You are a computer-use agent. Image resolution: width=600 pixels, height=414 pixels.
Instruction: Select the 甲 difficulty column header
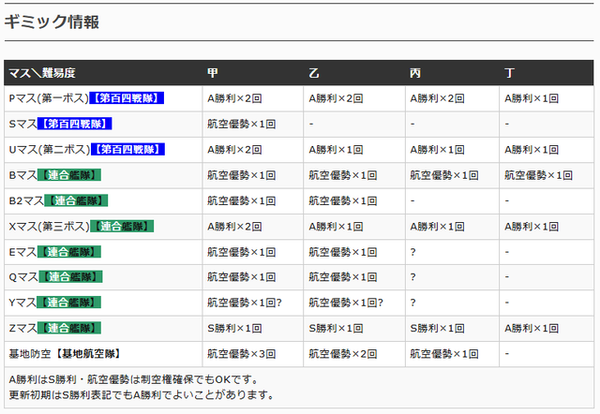[x=213, y=73]
